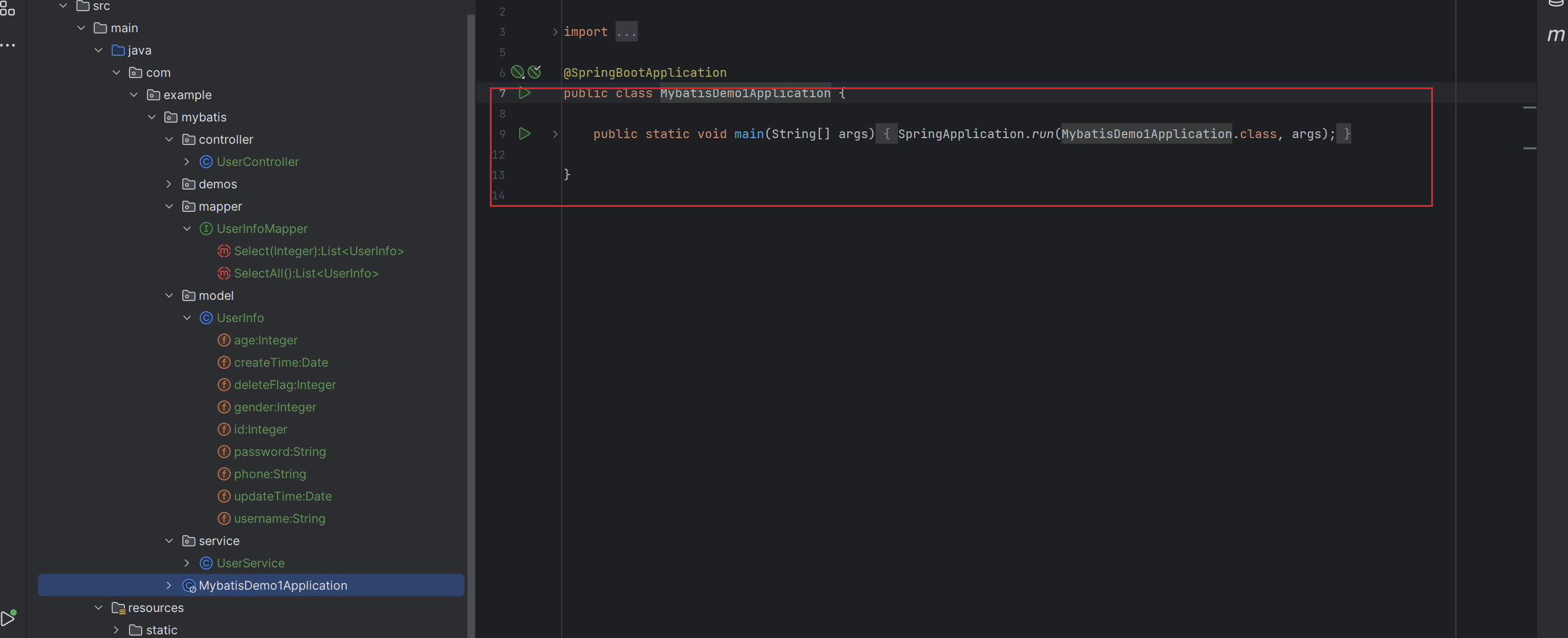Screen dimensions: 1568x638
Task: Collapse UserInfo class node chevron
Action: click(187, 318)
